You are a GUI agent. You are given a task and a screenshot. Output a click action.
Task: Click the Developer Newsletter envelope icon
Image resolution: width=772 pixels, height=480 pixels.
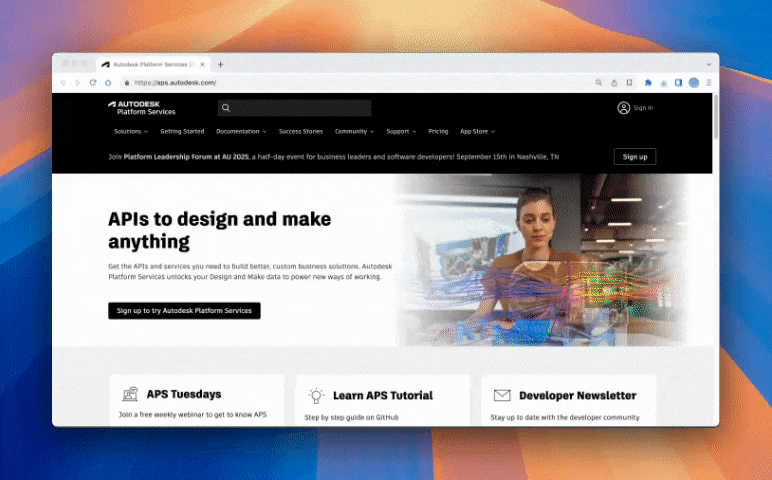point(501,395)
